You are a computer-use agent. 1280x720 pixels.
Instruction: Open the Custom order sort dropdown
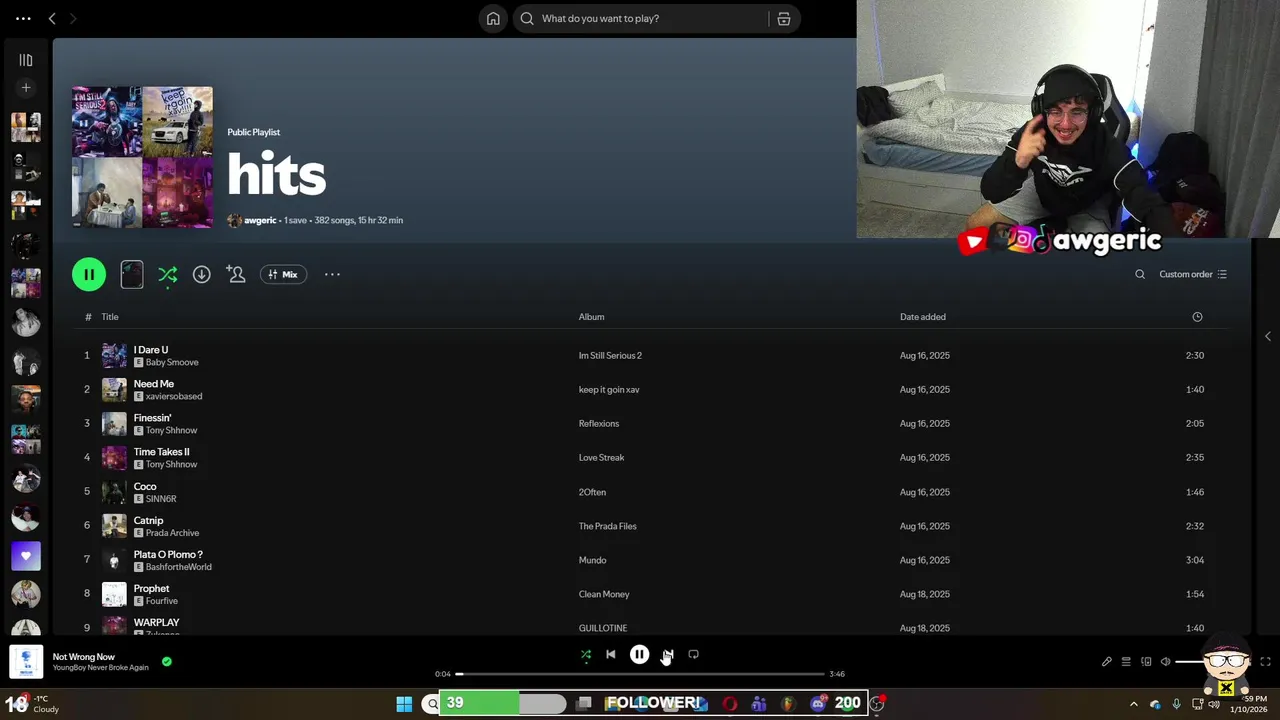click(1193, 274)
